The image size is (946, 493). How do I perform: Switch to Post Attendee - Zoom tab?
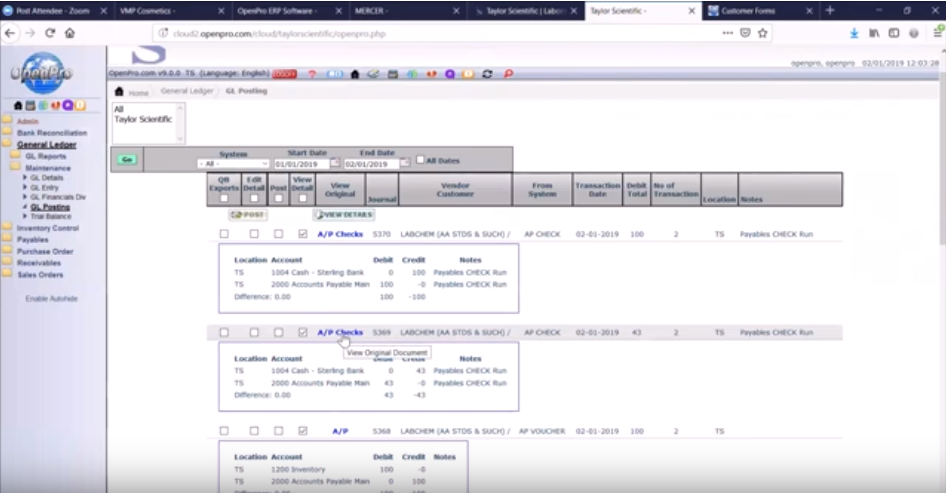coord(56,10)
